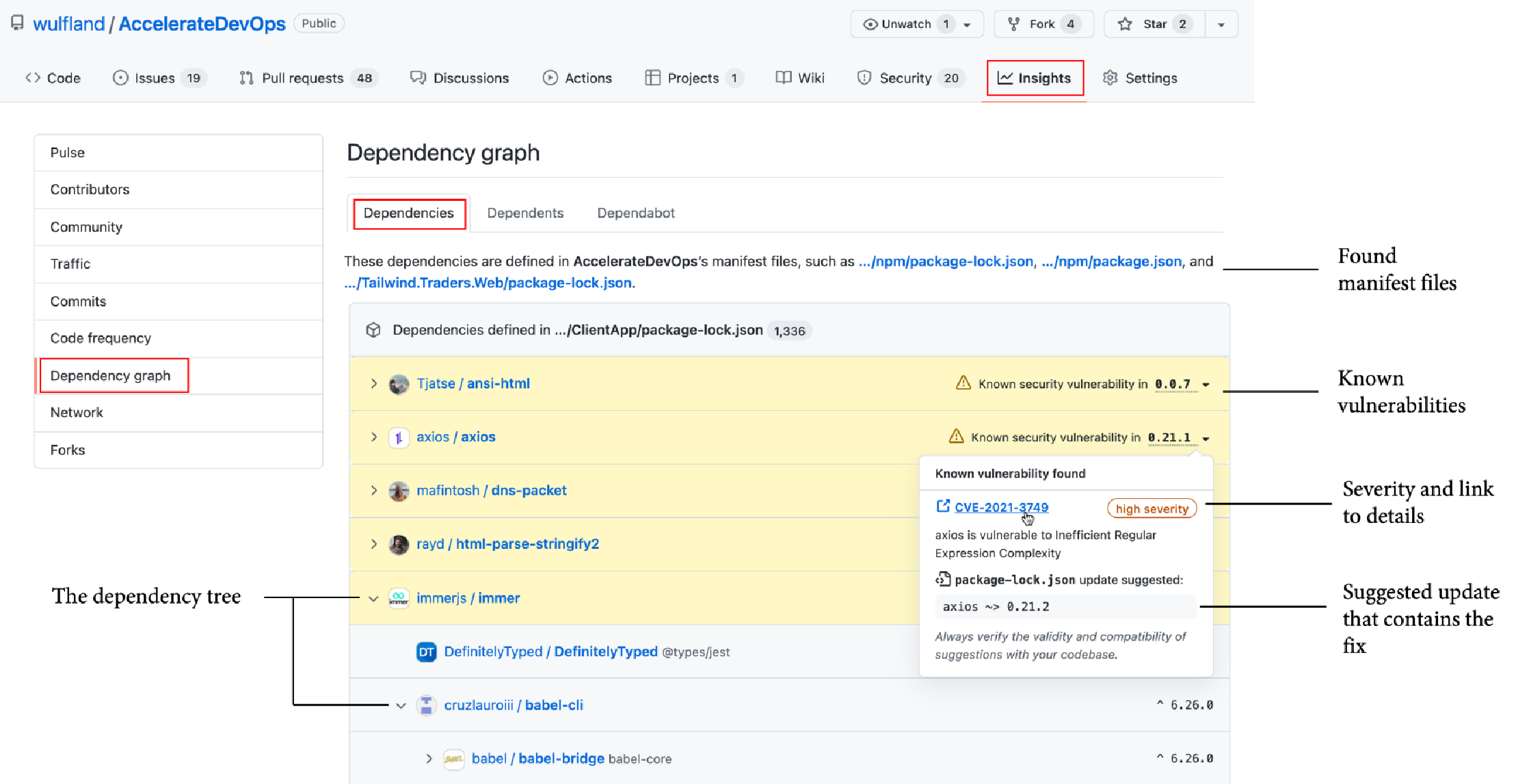Click the axios avatar icon

click(399, 437)
